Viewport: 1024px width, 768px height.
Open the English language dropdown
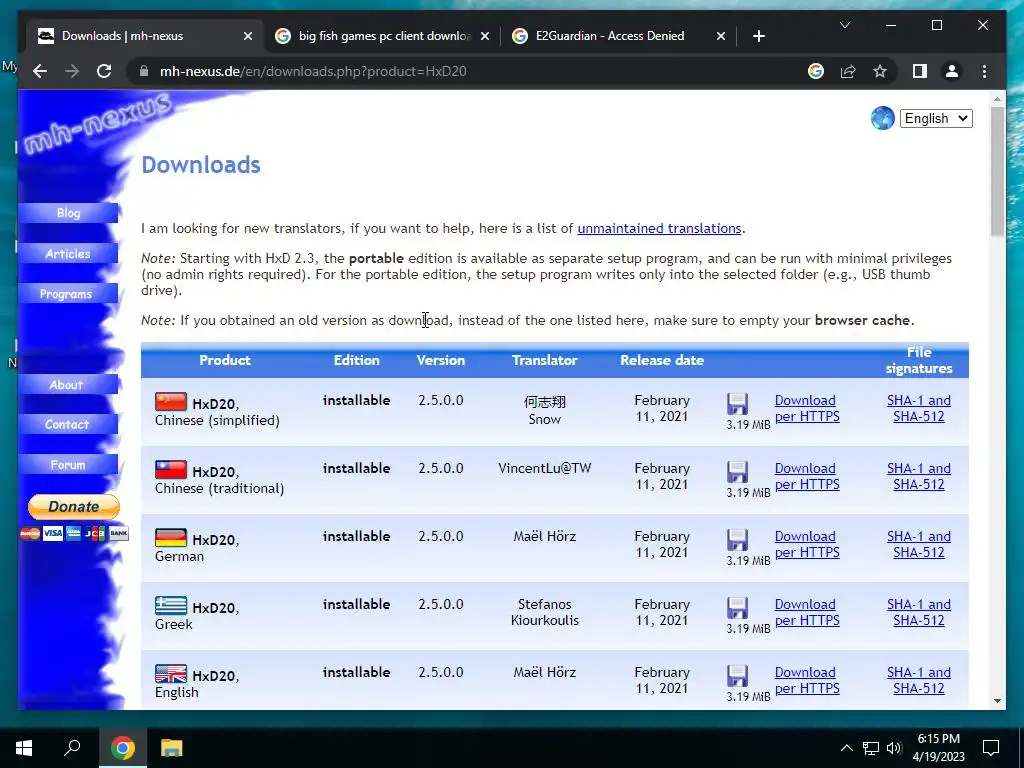click(x=936, y=118)
